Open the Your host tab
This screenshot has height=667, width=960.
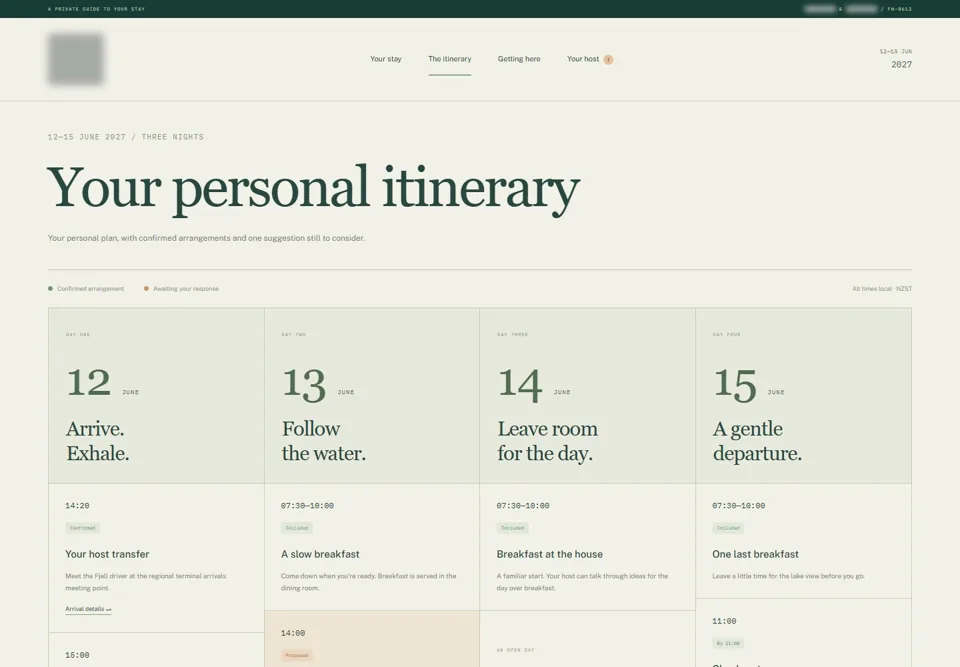[583, 59]
